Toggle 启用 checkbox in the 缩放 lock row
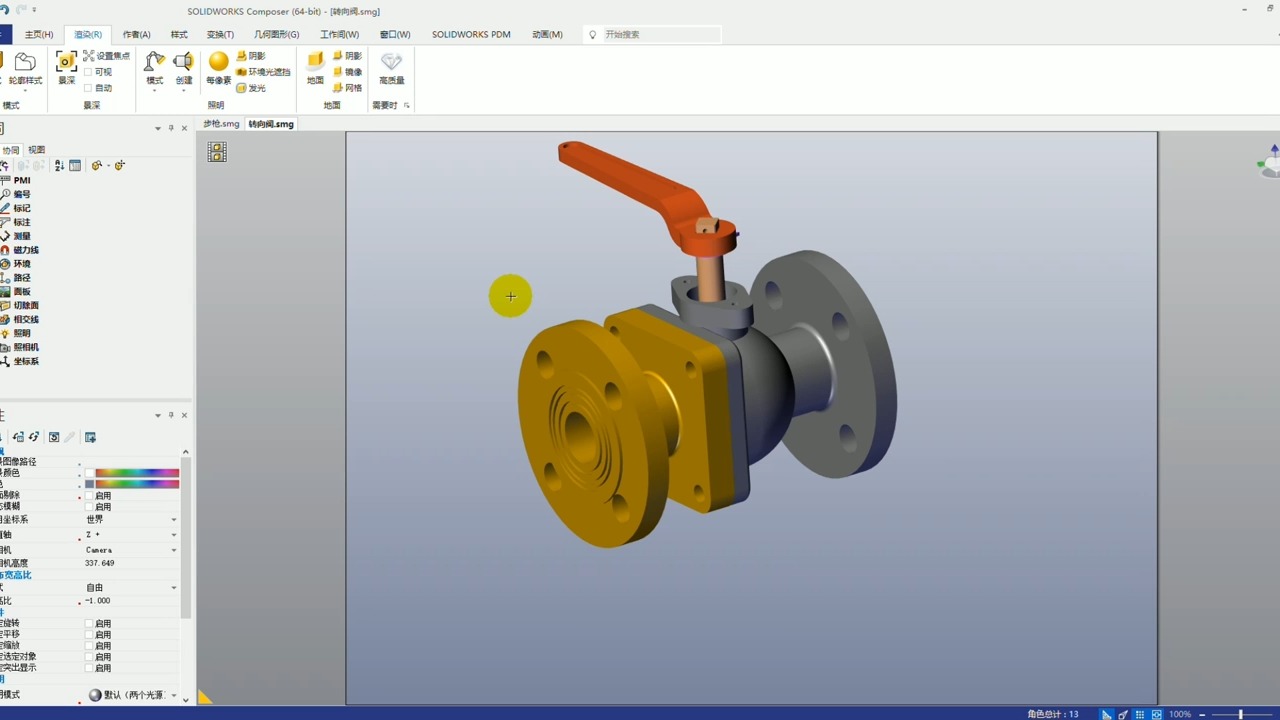The image size is (1280, 720). pos(89,645)
